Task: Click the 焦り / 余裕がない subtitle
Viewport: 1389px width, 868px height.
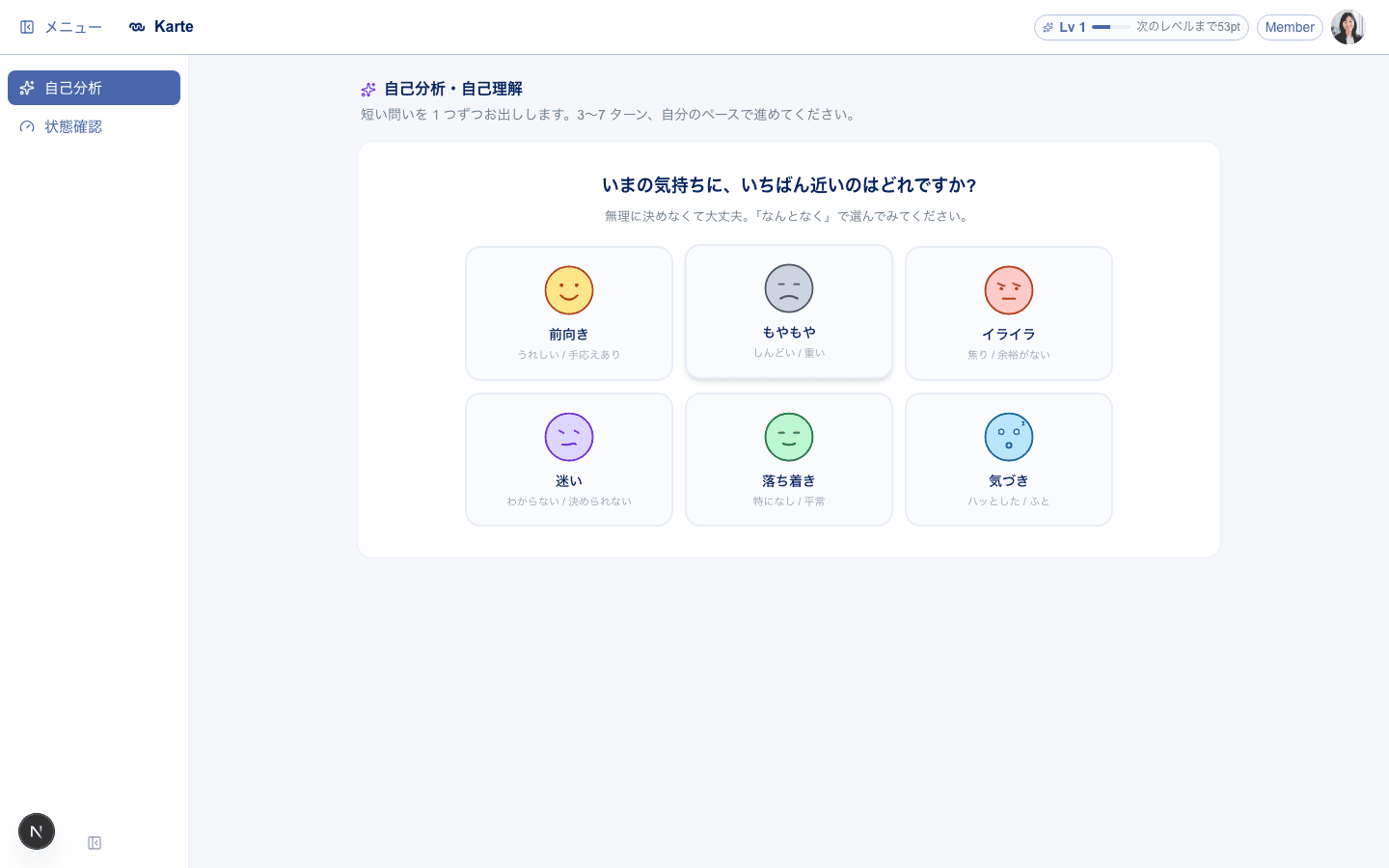Action: 1009,355
